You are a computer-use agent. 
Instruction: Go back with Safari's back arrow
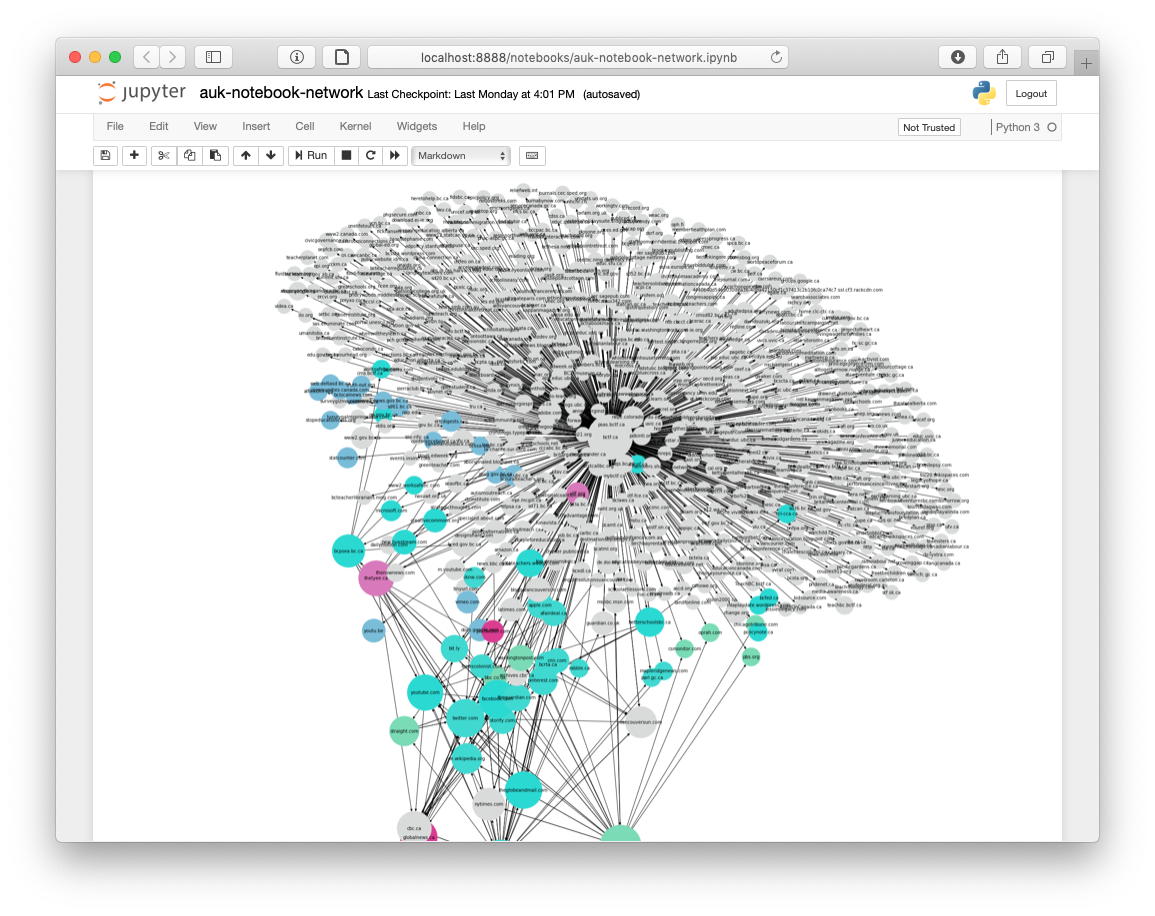point(147,57)
